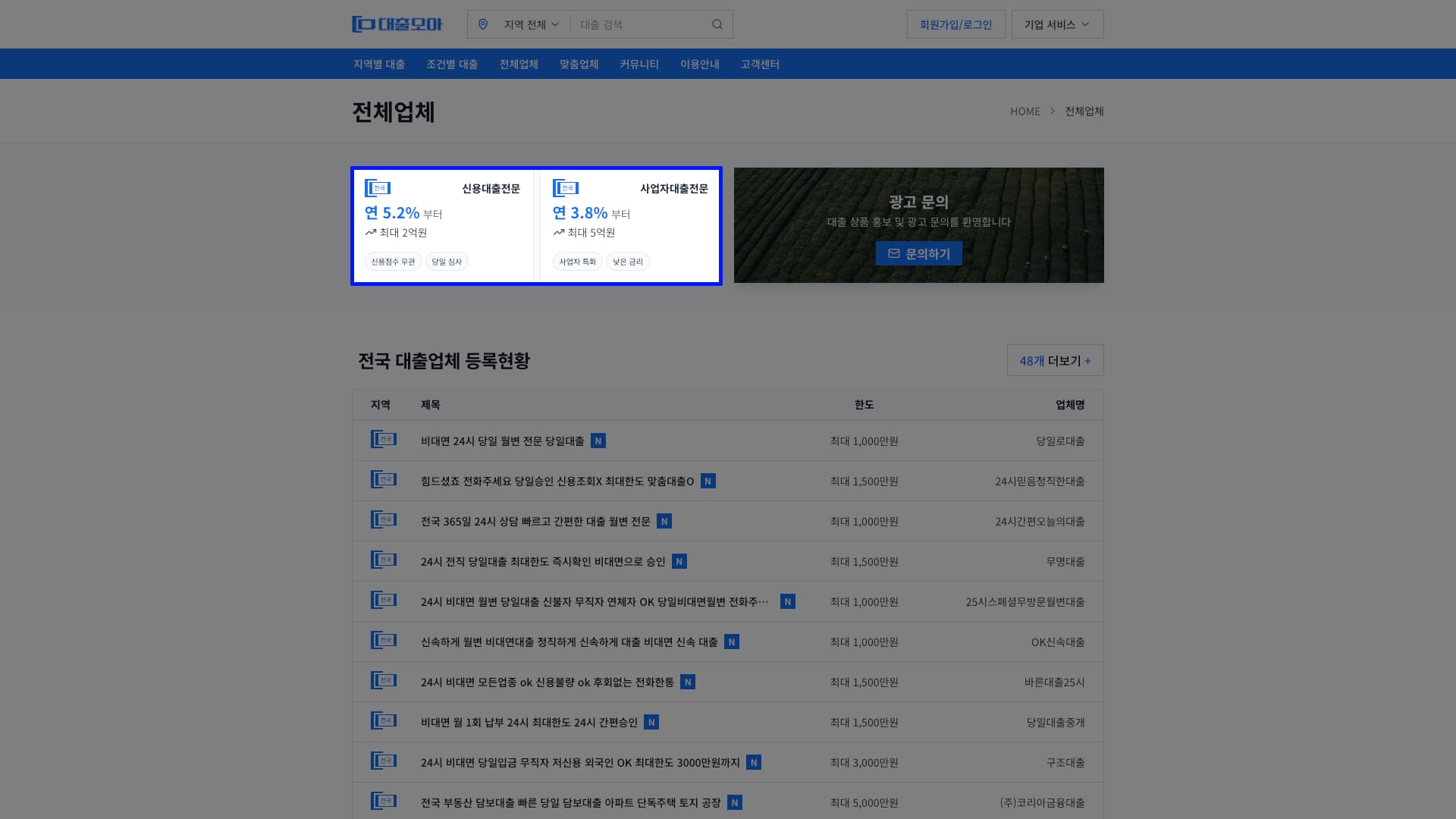Viewport: 1456px width, 819px height.
Task: Click 회원가입/로그인
Action: pos(955,24)
